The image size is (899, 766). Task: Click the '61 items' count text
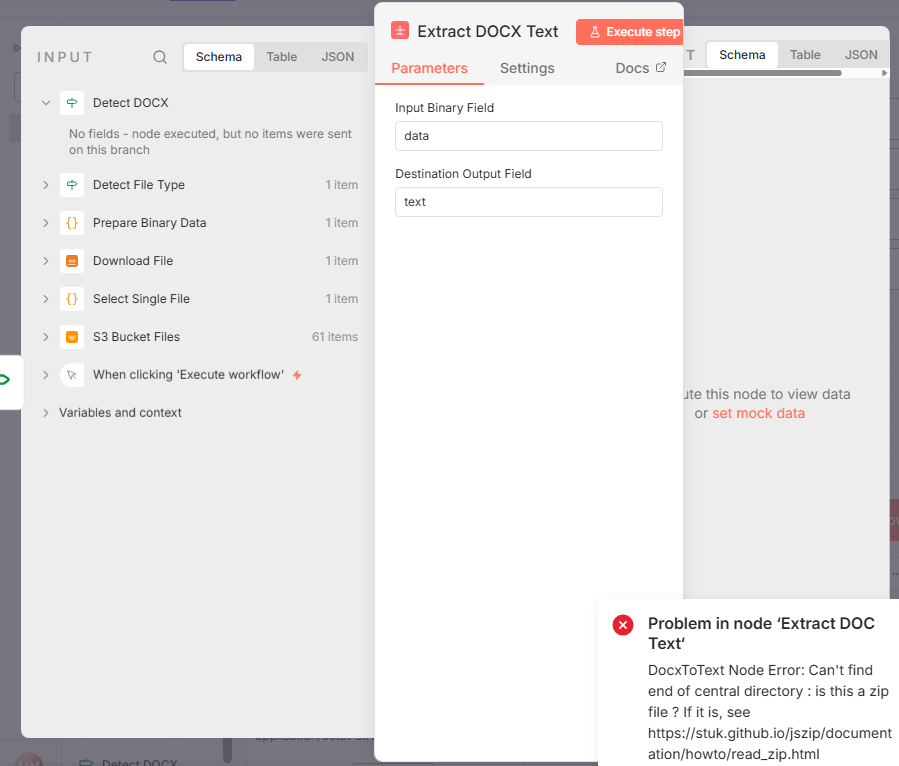335,337
